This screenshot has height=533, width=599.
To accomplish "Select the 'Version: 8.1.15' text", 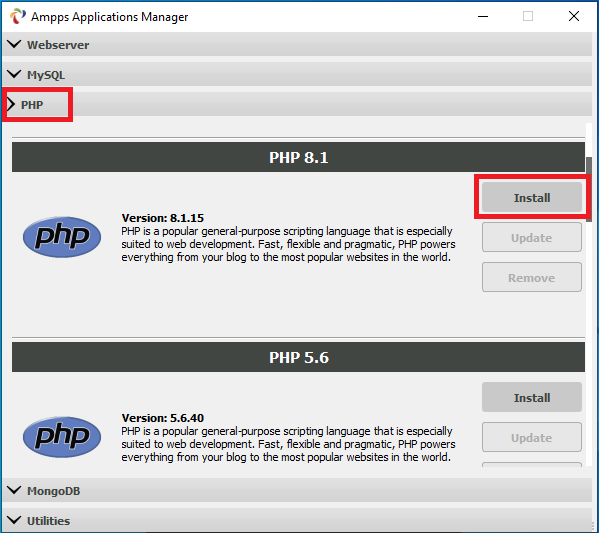I will tap(163, 218).
